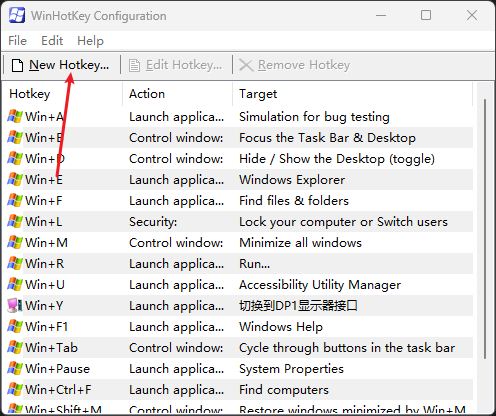
Task: Click the New Hotkey document icon
Action: click(x=17, y=65)
